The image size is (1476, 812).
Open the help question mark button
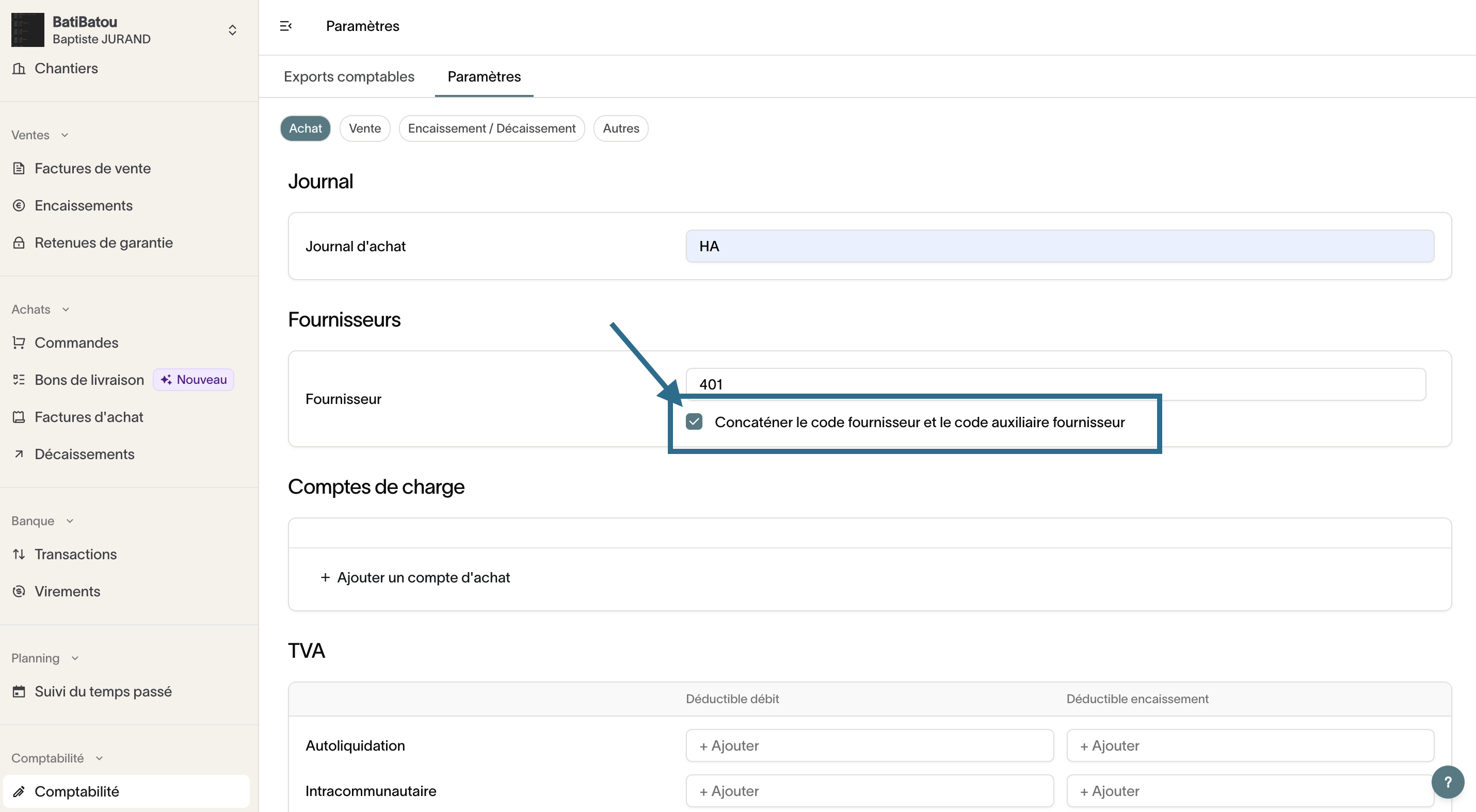pyautogui.click(x=1447, y=782)
